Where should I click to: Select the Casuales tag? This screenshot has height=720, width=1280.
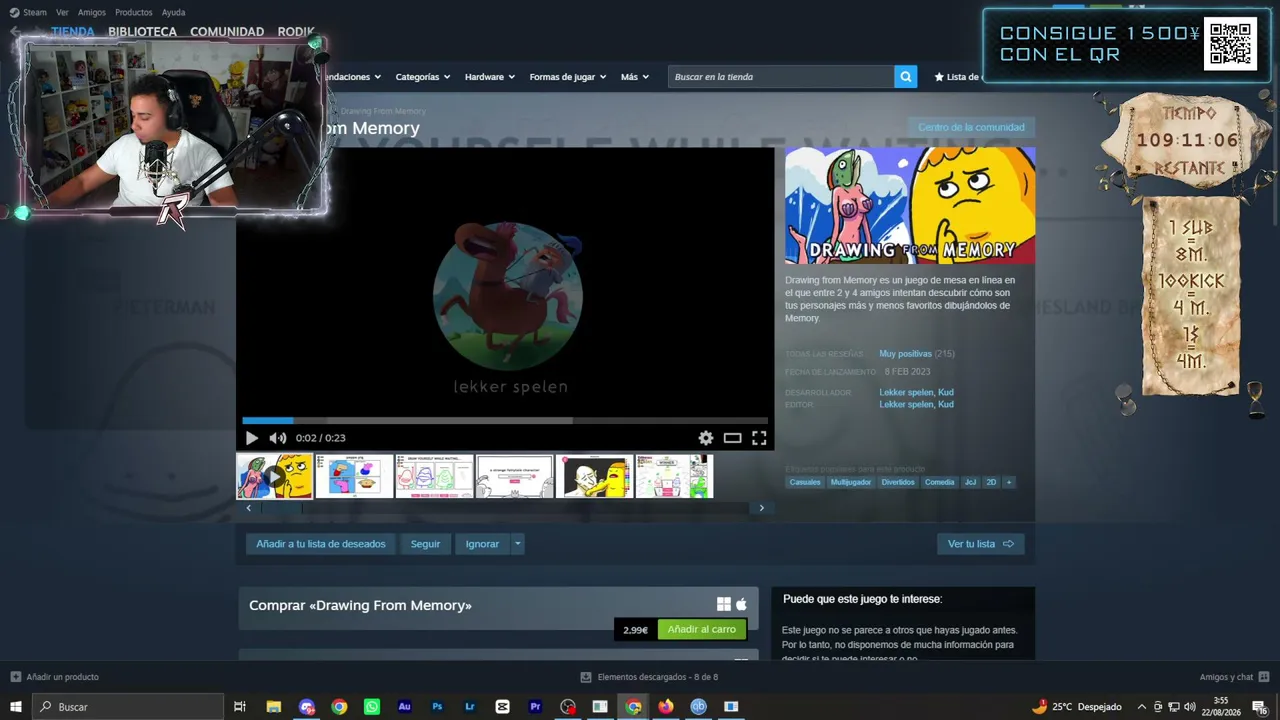[805, 482]
